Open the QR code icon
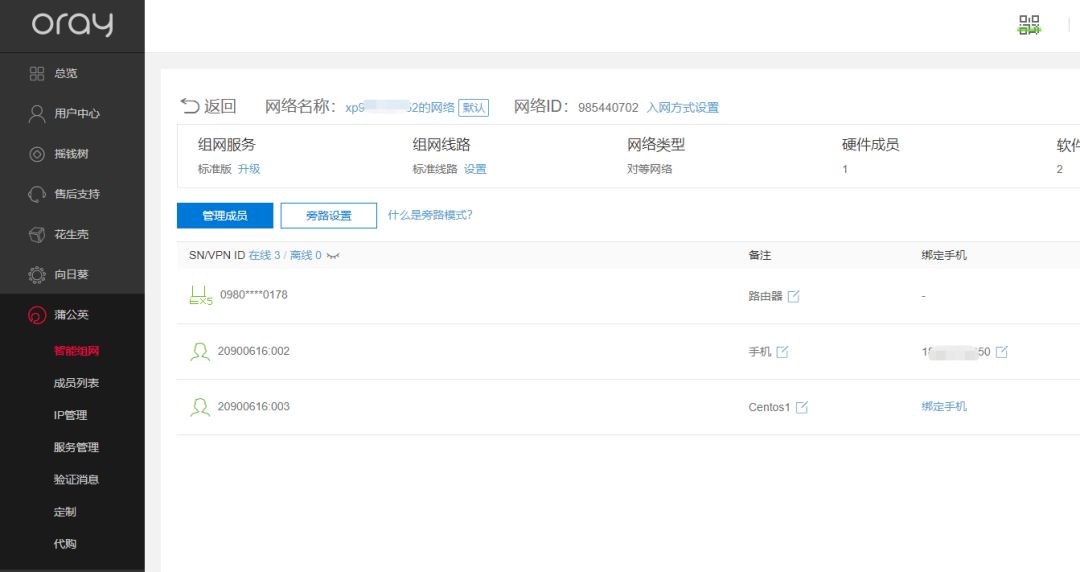Viewport: 1080px width, 572px height. point(1029,25)
